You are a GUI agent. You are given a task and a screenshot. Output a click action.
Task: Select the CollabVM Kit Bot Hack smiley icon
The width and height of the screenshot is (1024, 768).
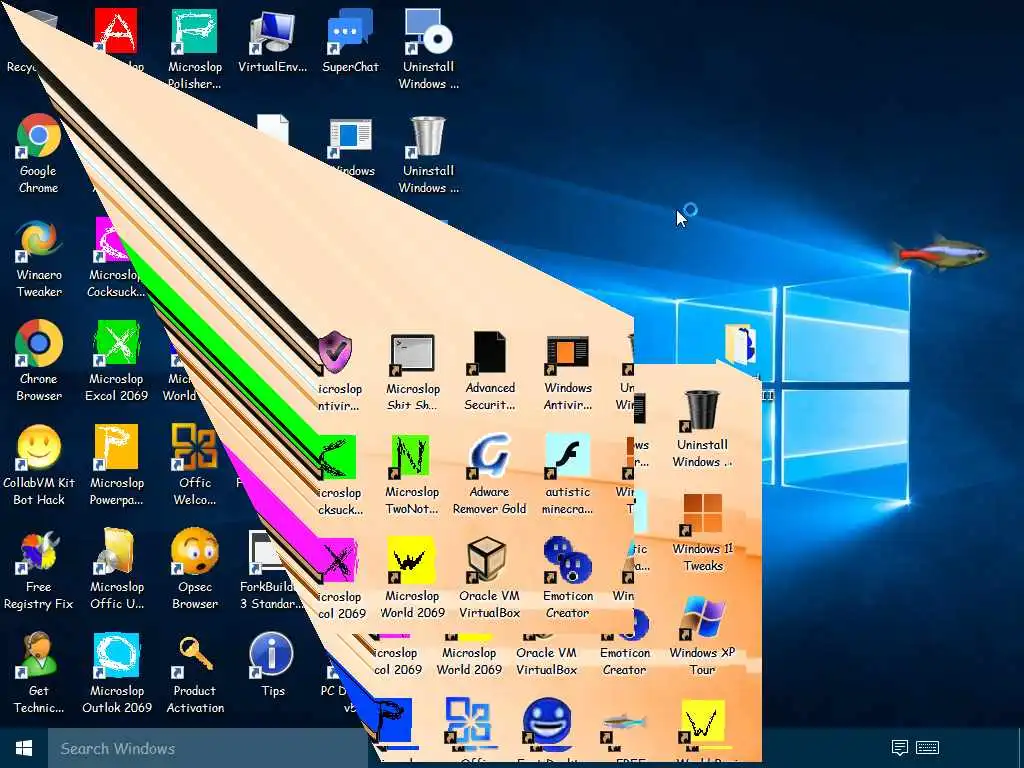[39, 448]
